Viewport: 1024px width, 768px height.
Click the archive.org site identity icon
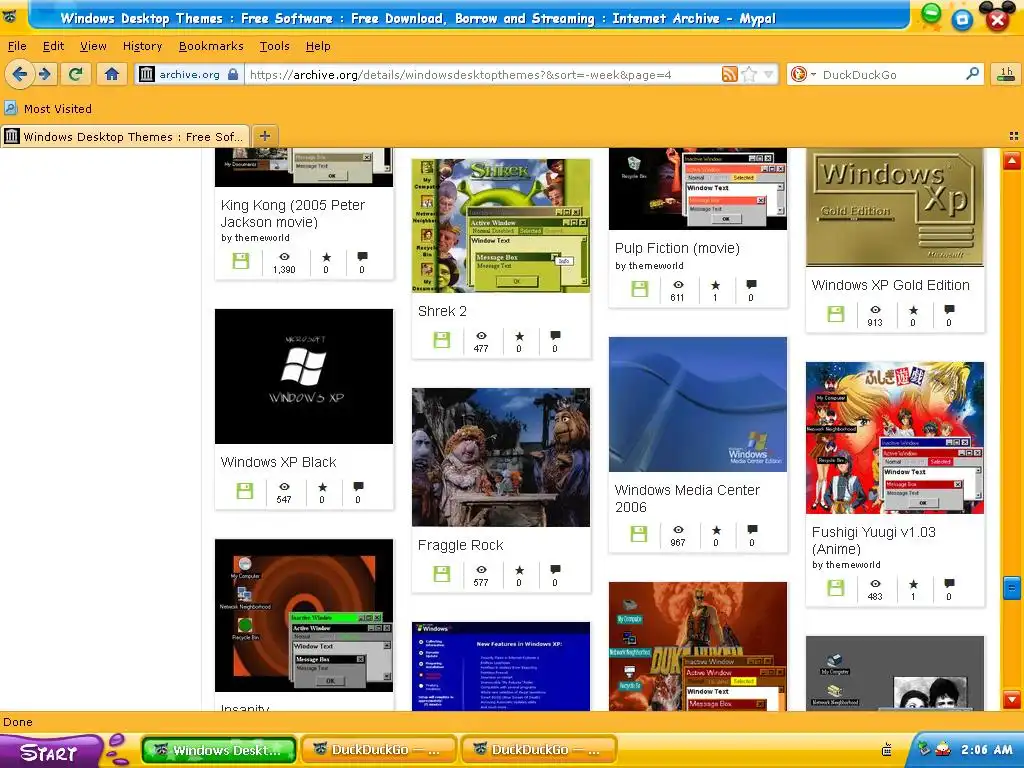click(x=147, y=74)
